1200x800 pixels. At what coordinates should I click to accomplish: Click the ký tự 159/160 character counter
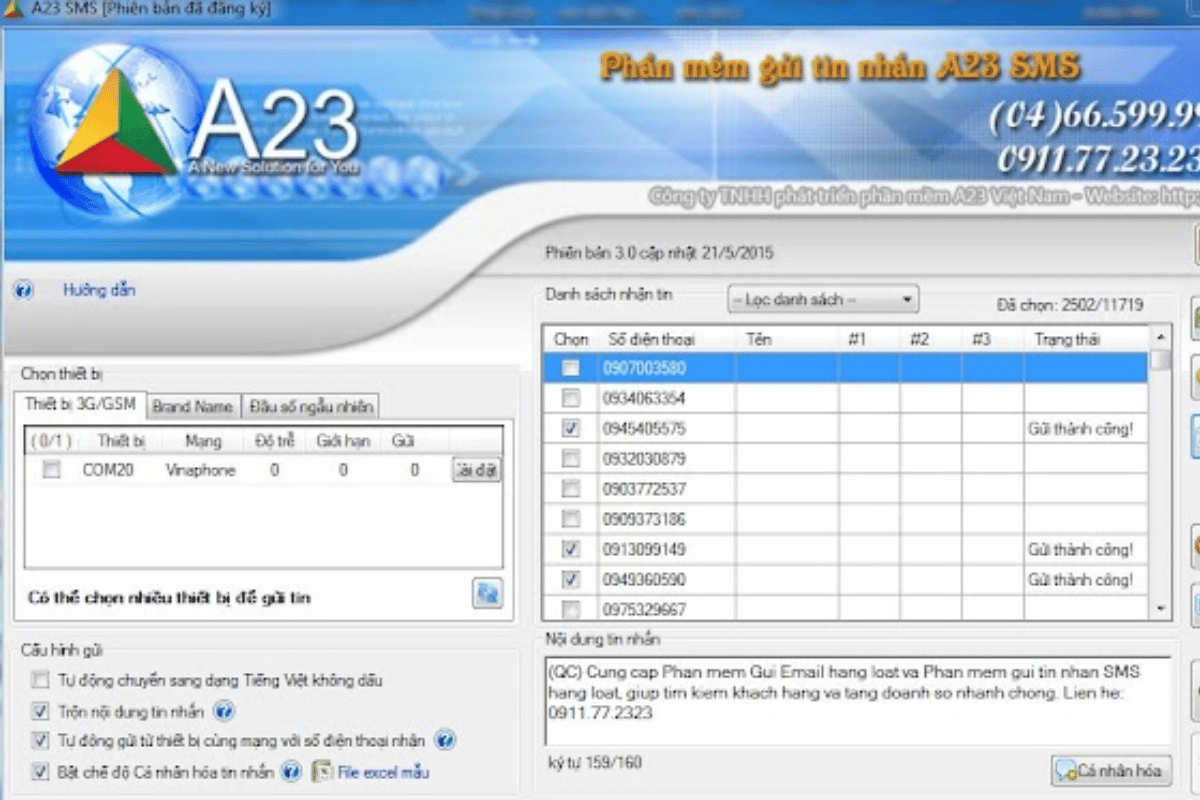(x=595, y=763)
